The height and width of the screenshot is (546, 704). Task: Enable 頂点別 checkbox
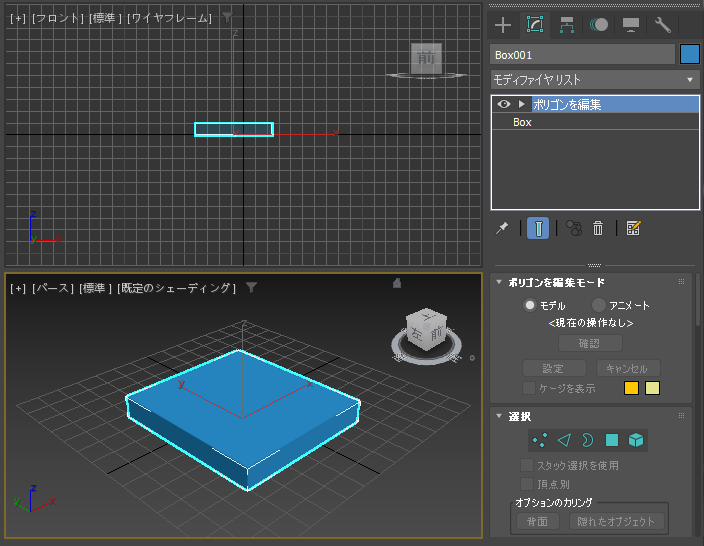(526, 484)
